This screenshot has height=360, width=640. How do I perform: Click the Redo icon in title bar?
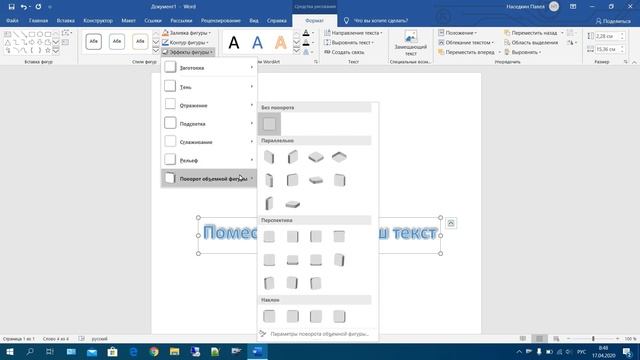[38, 7]
